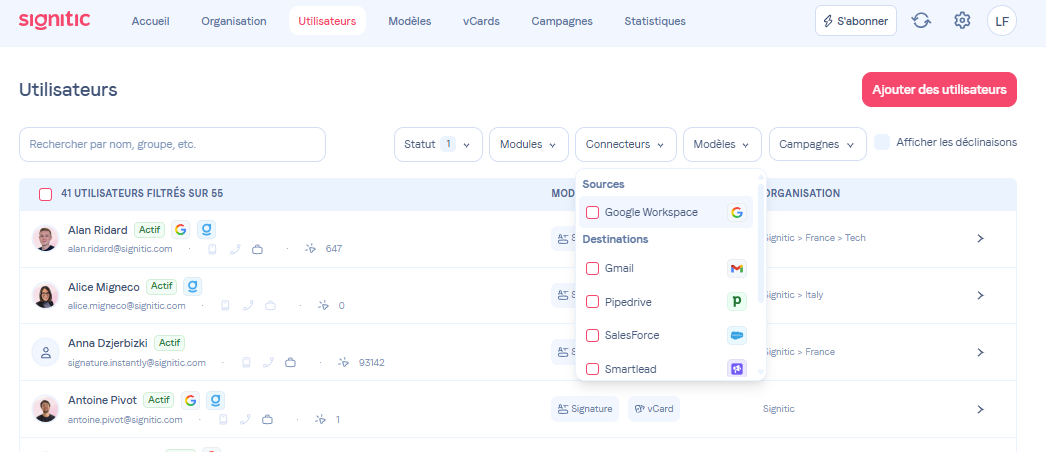Viewport: 1046px width, 452px height.
Task: Click the Signitic logo
Action: point(54,20)
